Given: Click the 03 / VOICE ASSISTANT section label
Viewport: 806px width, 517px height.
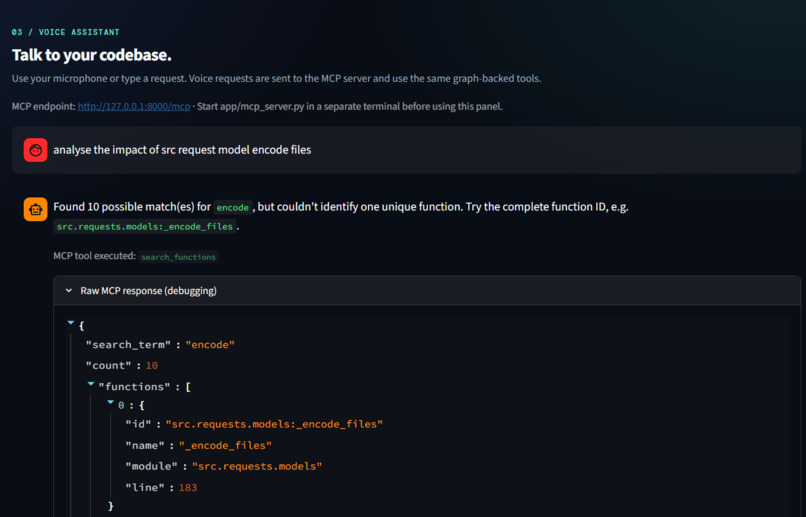Looking at the screenshot, I should pyautogui.click(x=65, y=32).
